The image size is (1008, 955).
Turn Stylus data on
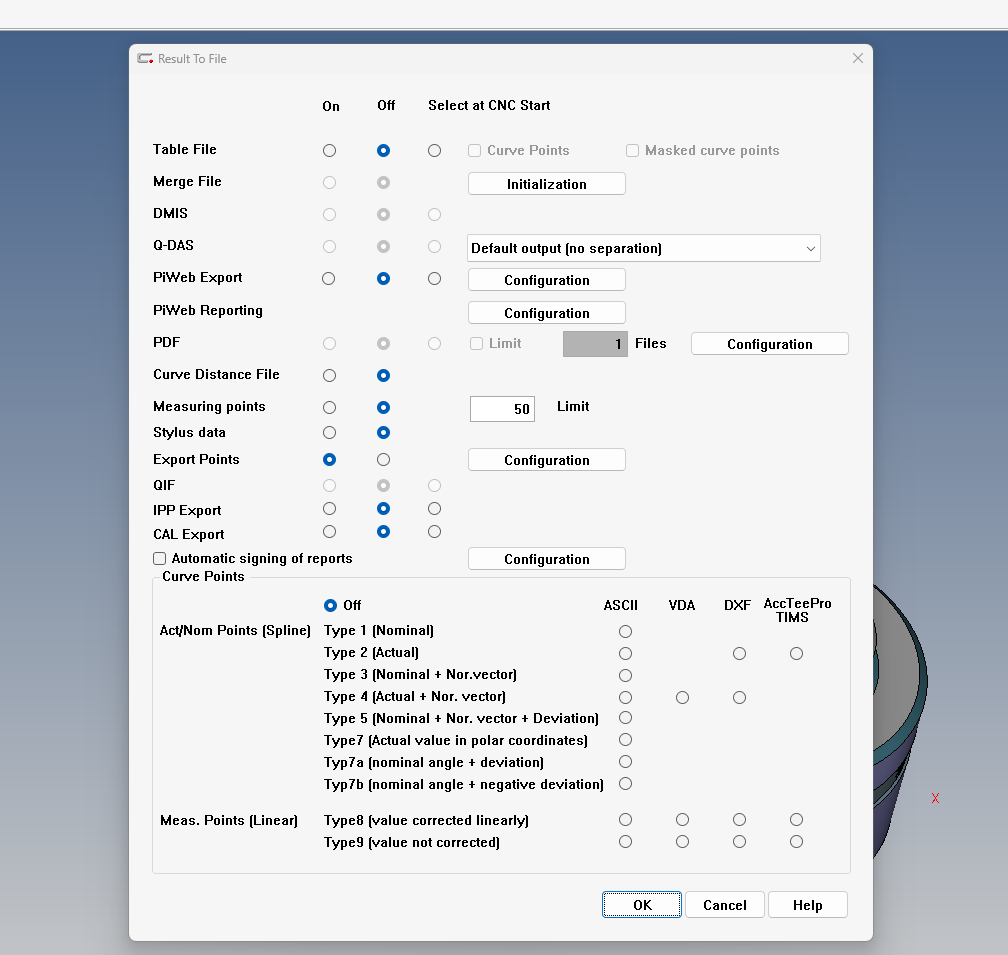pos(329,433)
